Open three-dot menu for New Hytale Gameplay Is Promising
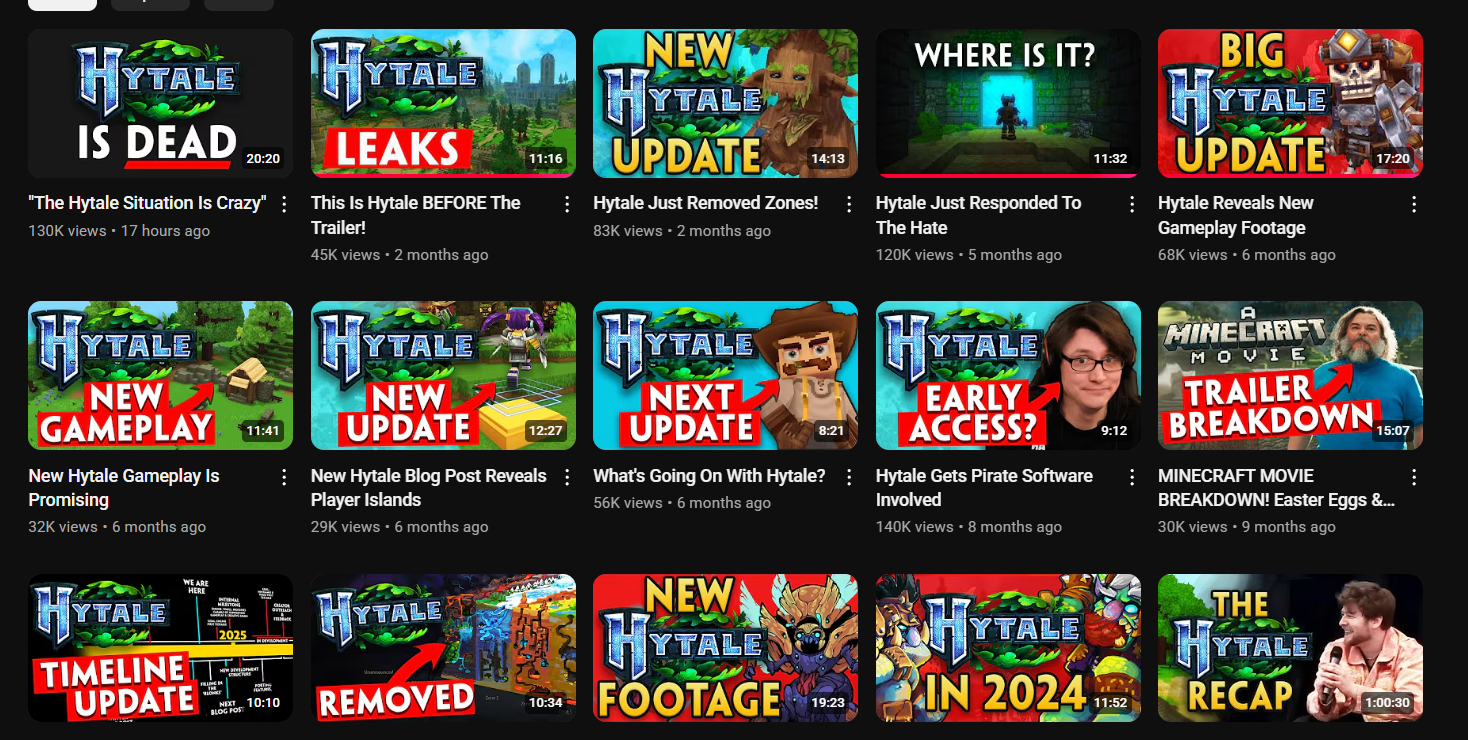The height and width of the screenshot is (740, 1468). (x=284, y=477)
